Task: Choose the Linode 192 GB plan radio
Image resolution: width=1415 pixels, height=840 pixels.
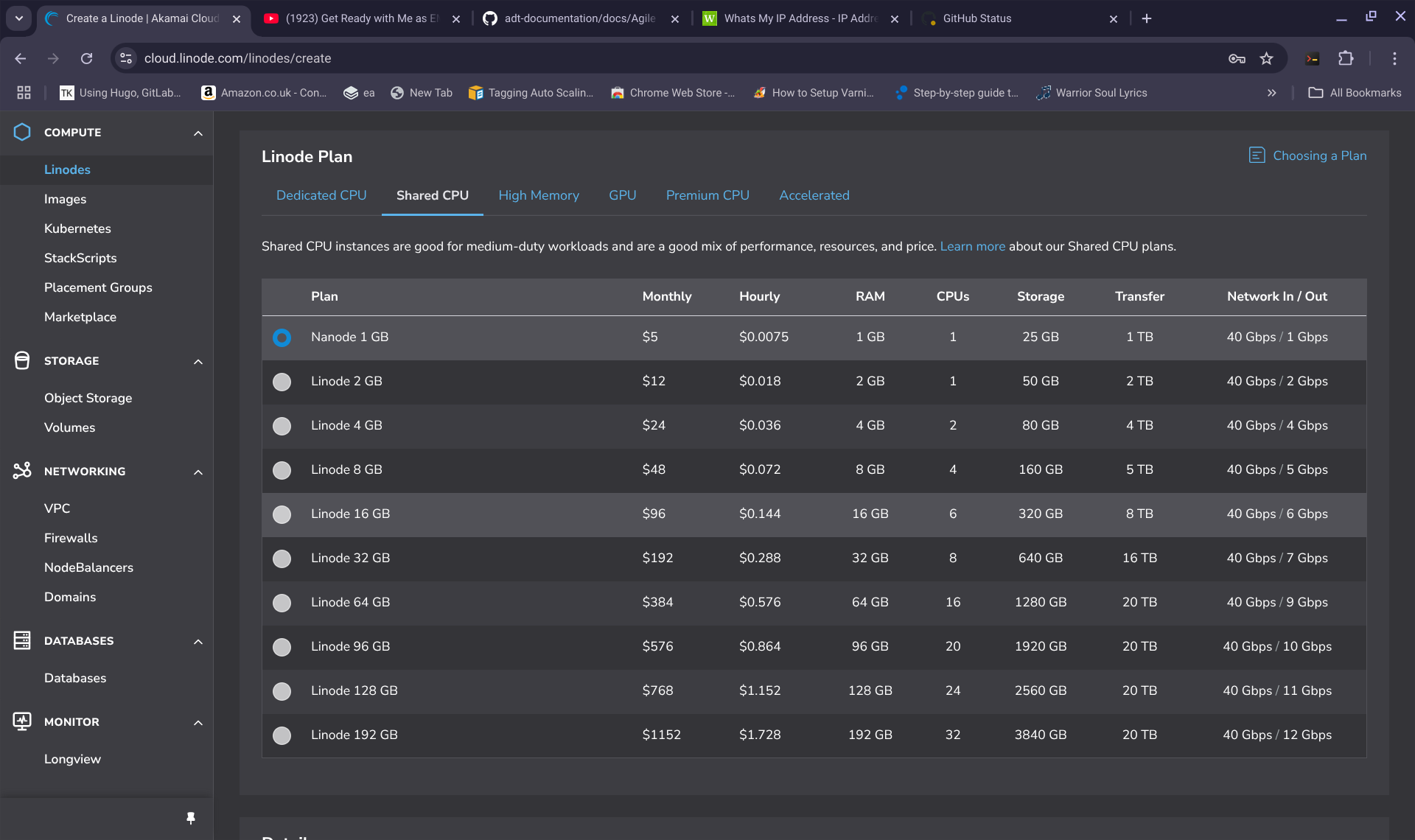Action: pos(282,735)
